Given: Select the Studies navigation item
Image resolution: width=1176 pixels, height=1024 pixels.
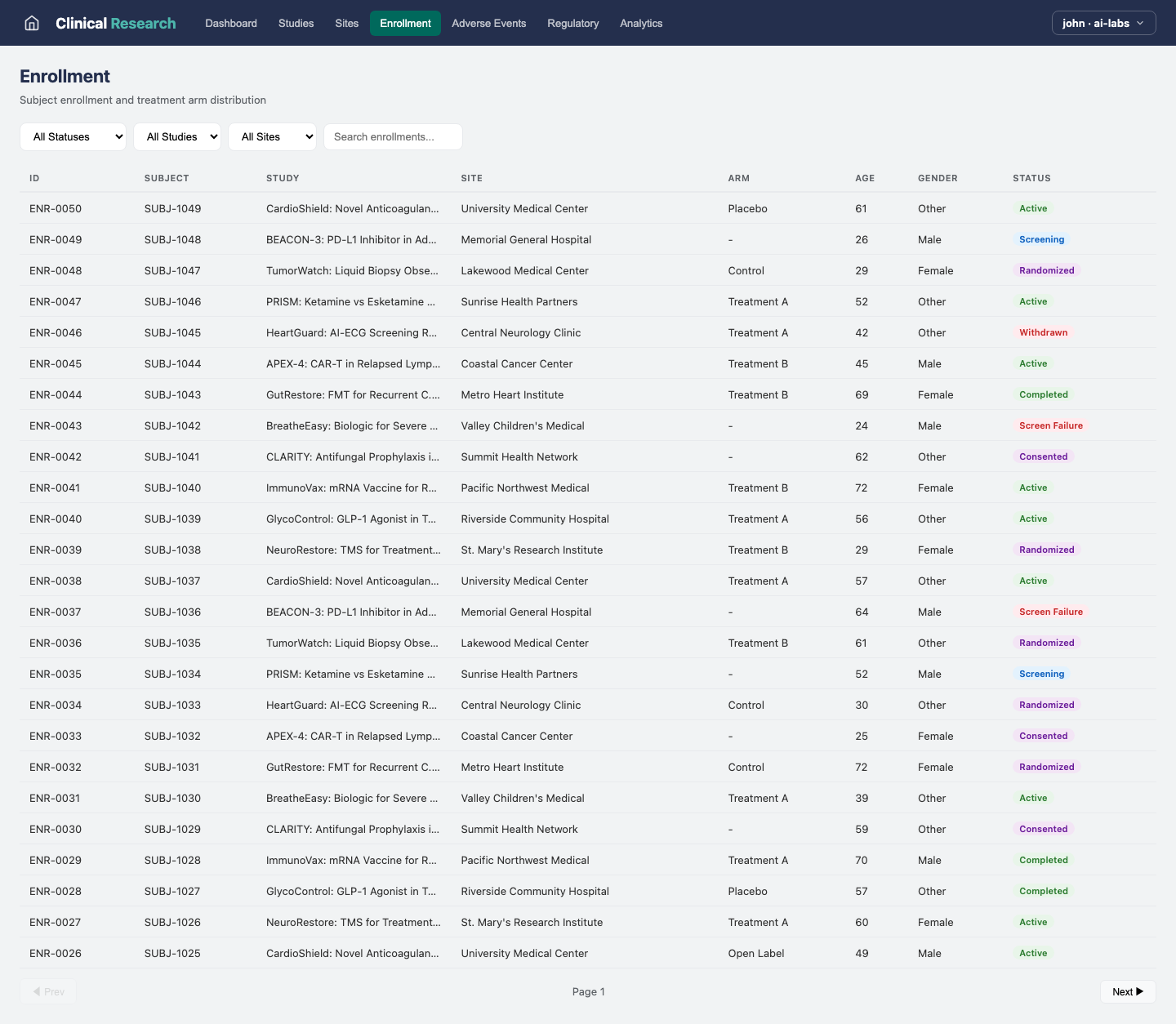Looking at the screenshot, I should click(x=296, y=23).
